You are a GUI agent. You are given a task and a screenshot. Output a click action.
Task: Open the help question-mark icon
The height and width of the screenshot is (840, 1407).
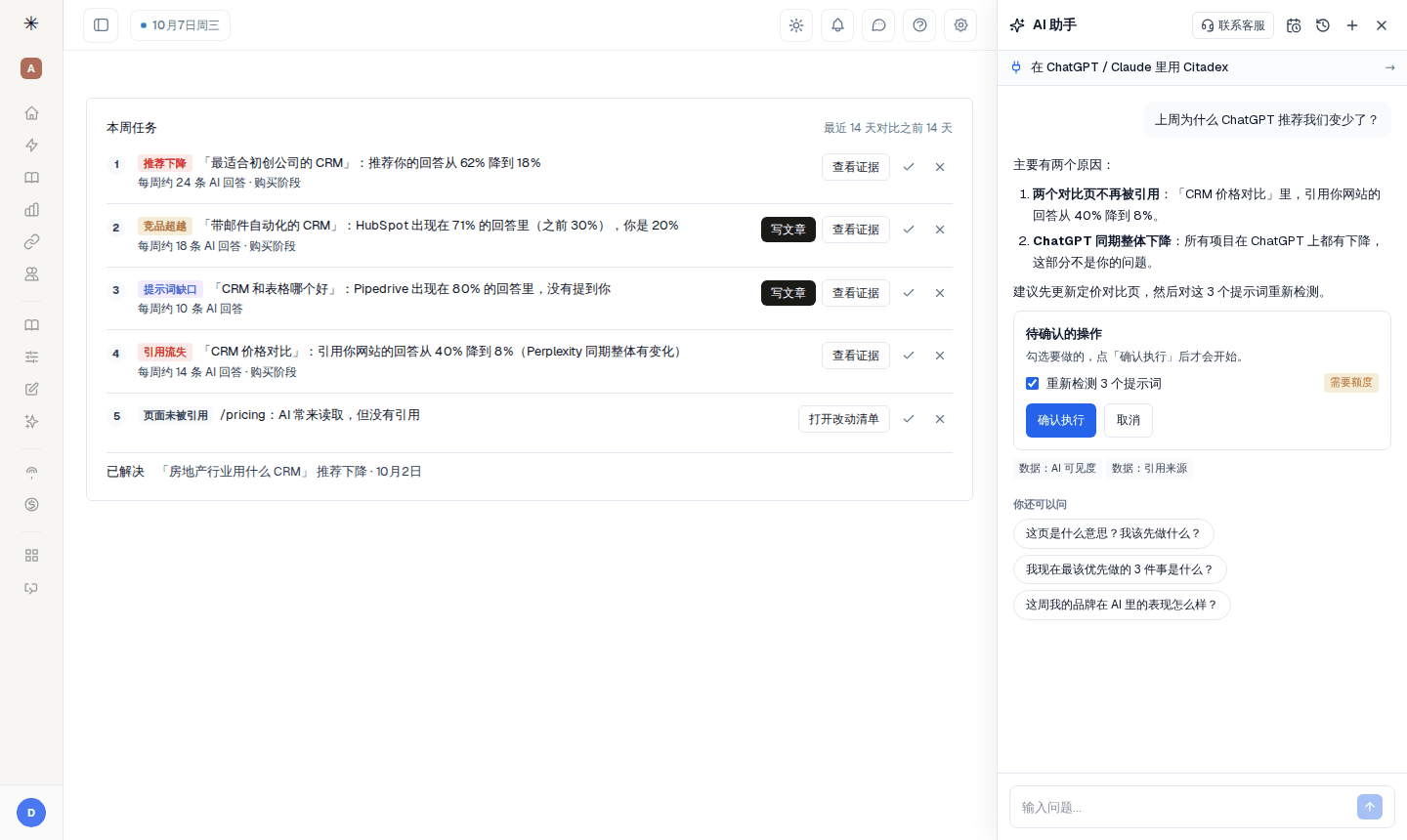click(x=919, y=25)
